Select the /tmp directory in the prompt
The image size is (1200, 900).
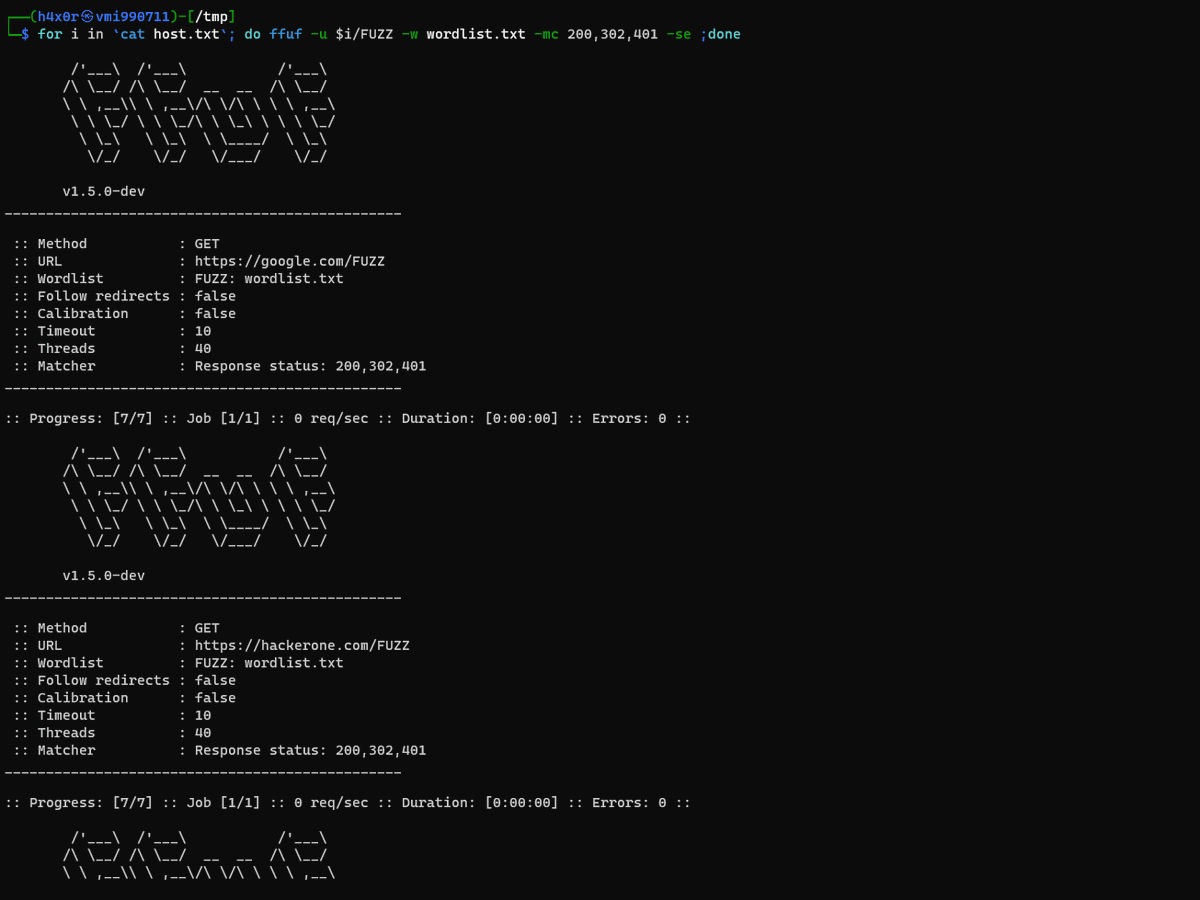[x=212, y=16]
